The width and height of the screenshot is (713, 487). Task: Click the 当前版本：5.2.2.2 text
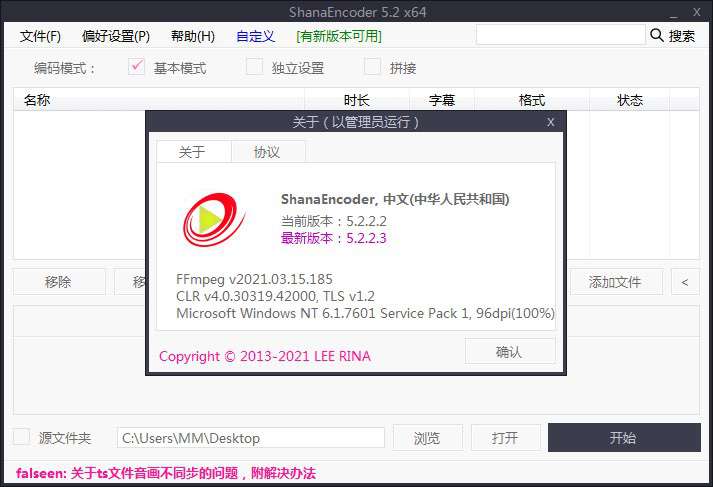(334, 221)
